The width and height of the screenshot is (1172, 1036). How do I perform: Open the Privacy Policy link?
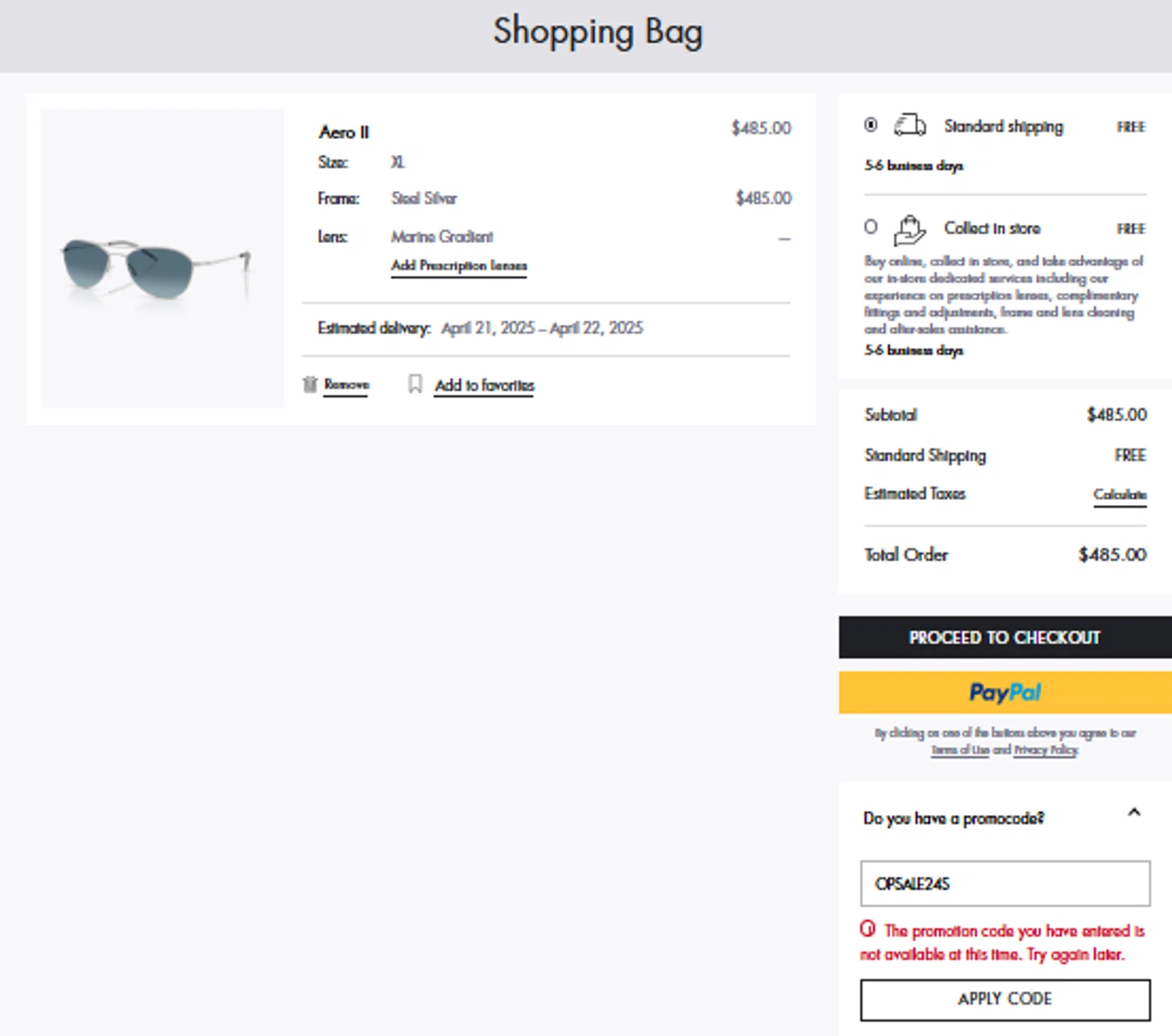(x=1045, y=750)
